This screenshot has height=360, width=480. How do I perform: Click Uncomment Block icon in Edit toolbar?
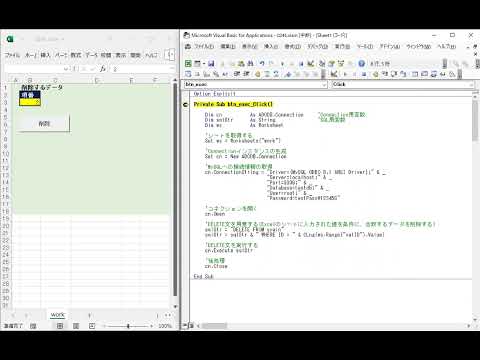pyautogui.click(x=276, y=74)
